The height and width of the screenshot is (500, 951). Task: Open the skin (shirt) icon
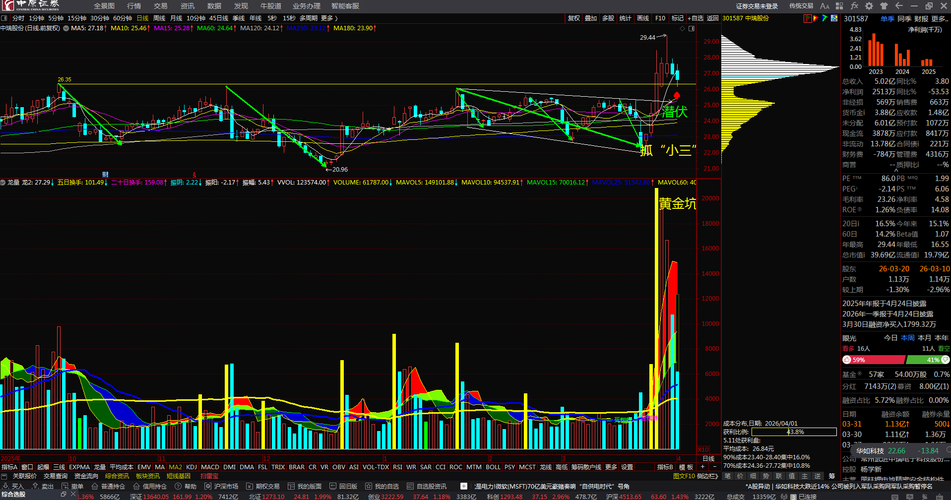click(x=884, y=6)
